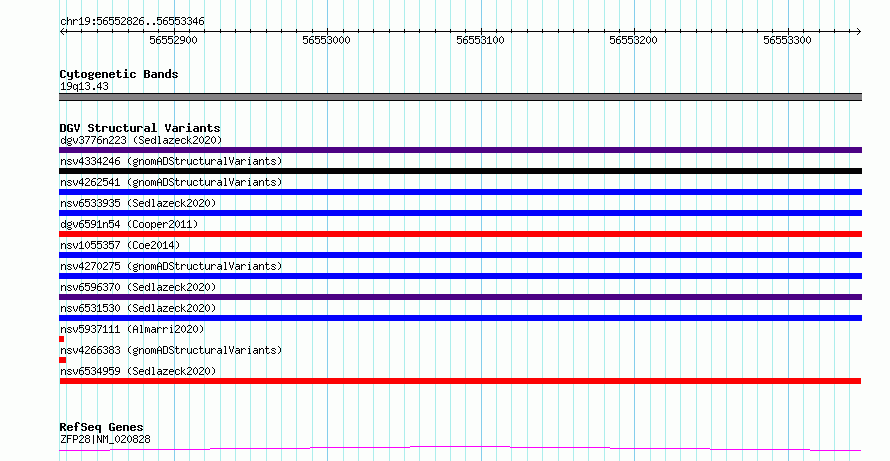Click the gray 19q13.43 cytogenetic band
Image resolution: width=890 pixels, height=461 pixels.
tap(460, 97)
